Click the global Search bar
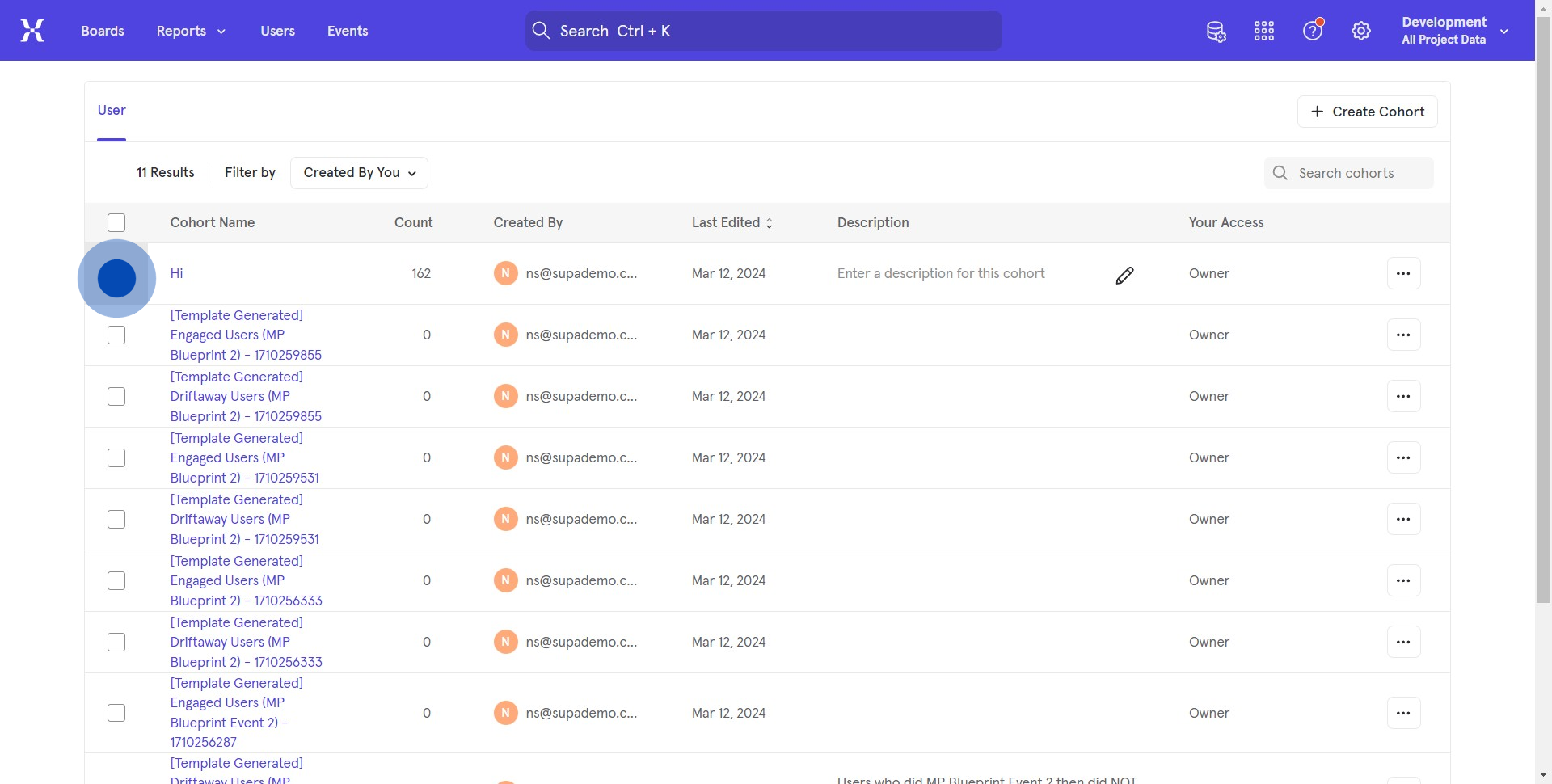This screenshot has height=784, width=1552. click(763, 31)
